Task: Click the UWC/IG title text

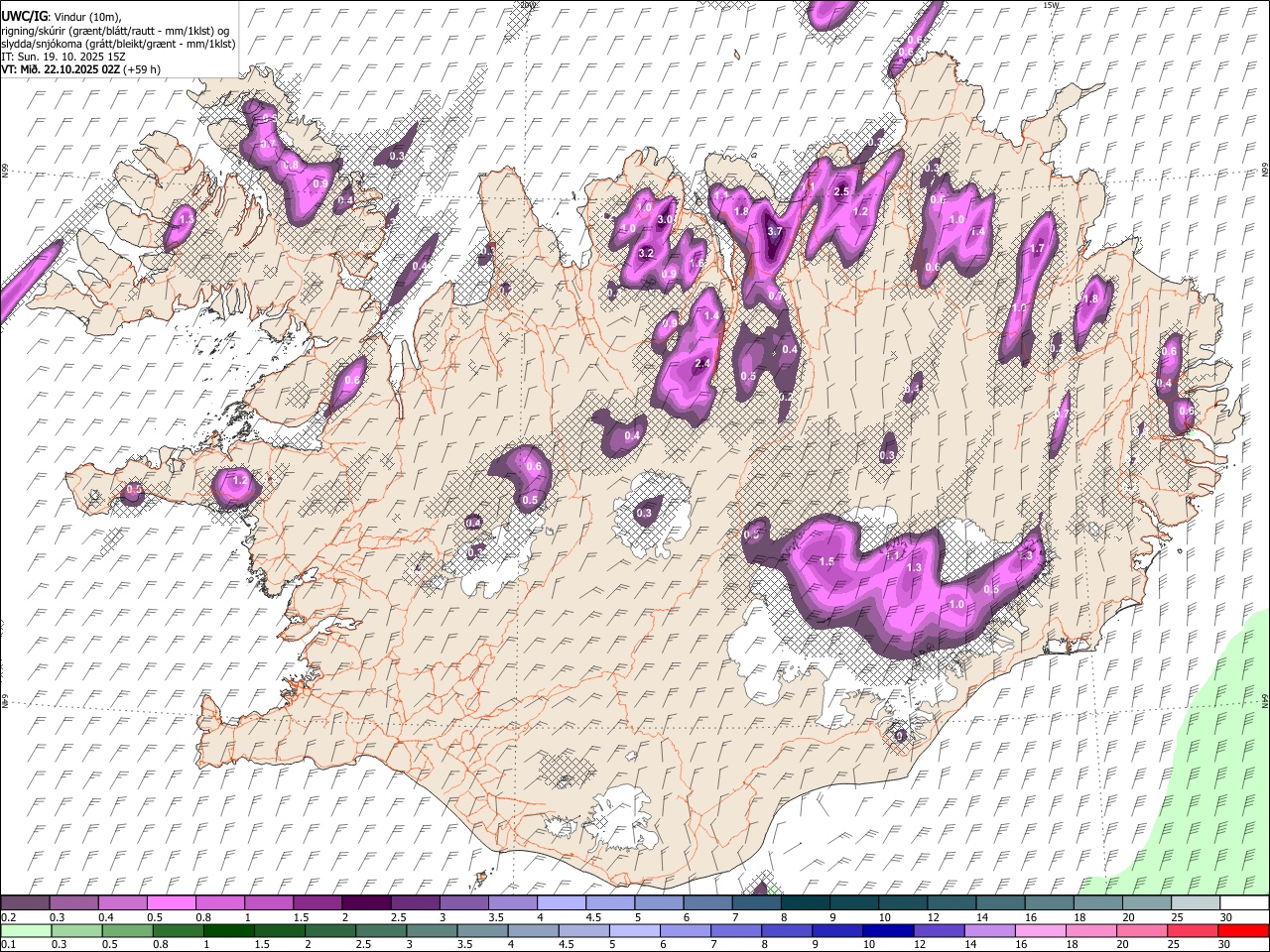Action: [x=25, y=16]
